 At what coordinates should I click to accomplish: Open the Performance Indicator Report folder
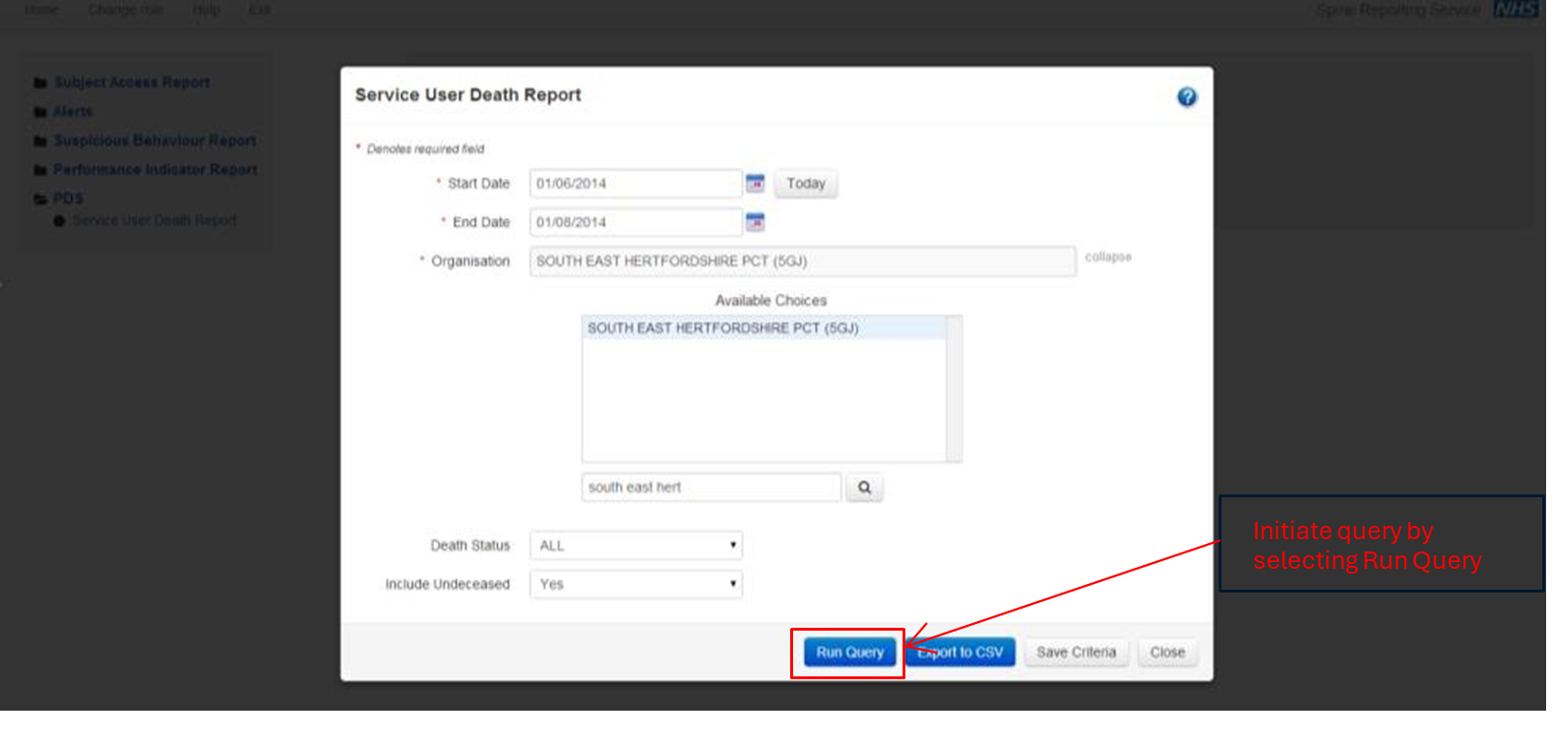tap(155, 170)
